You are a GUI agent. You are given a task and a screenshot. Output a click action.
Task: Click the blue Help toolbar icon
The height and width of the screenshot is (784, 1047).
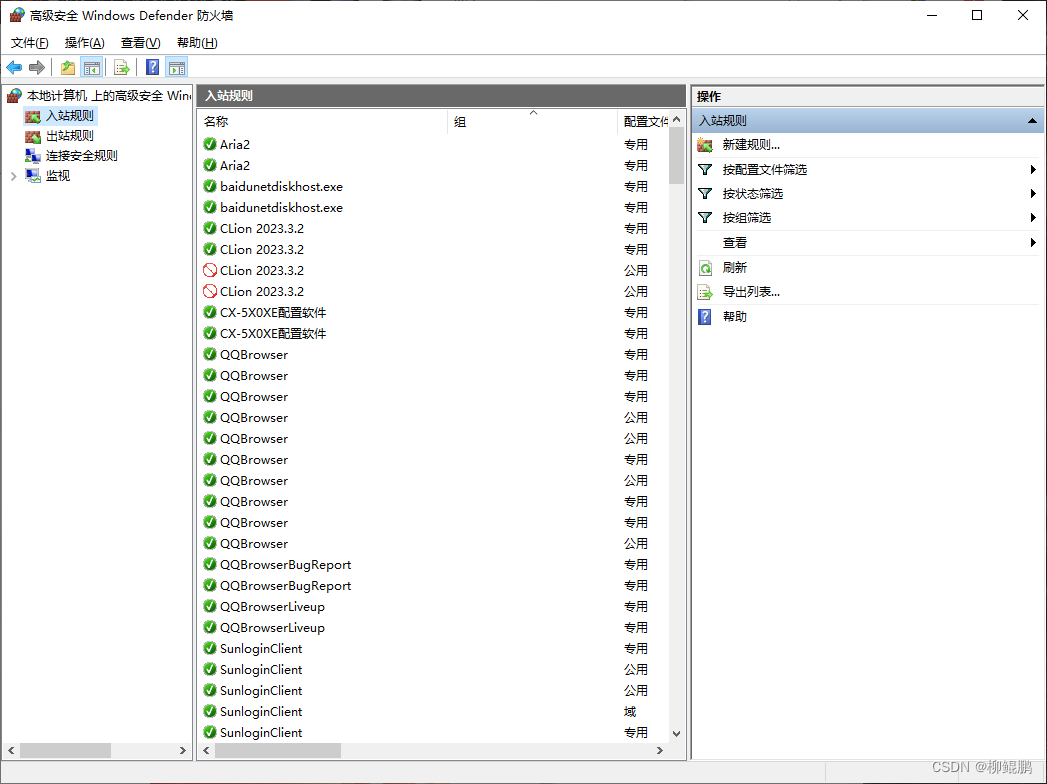(x=152, y=67)
